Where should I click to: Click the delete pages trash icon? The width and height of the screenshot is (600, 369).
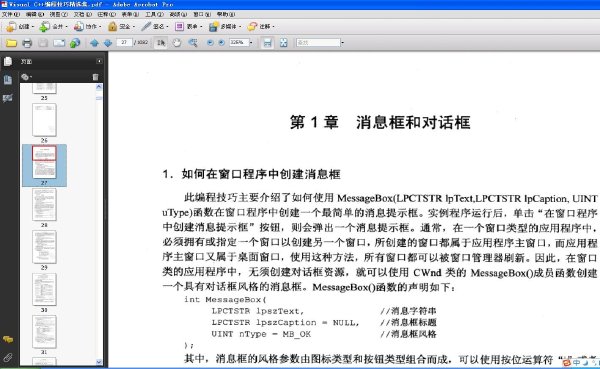tap(95, 77)
